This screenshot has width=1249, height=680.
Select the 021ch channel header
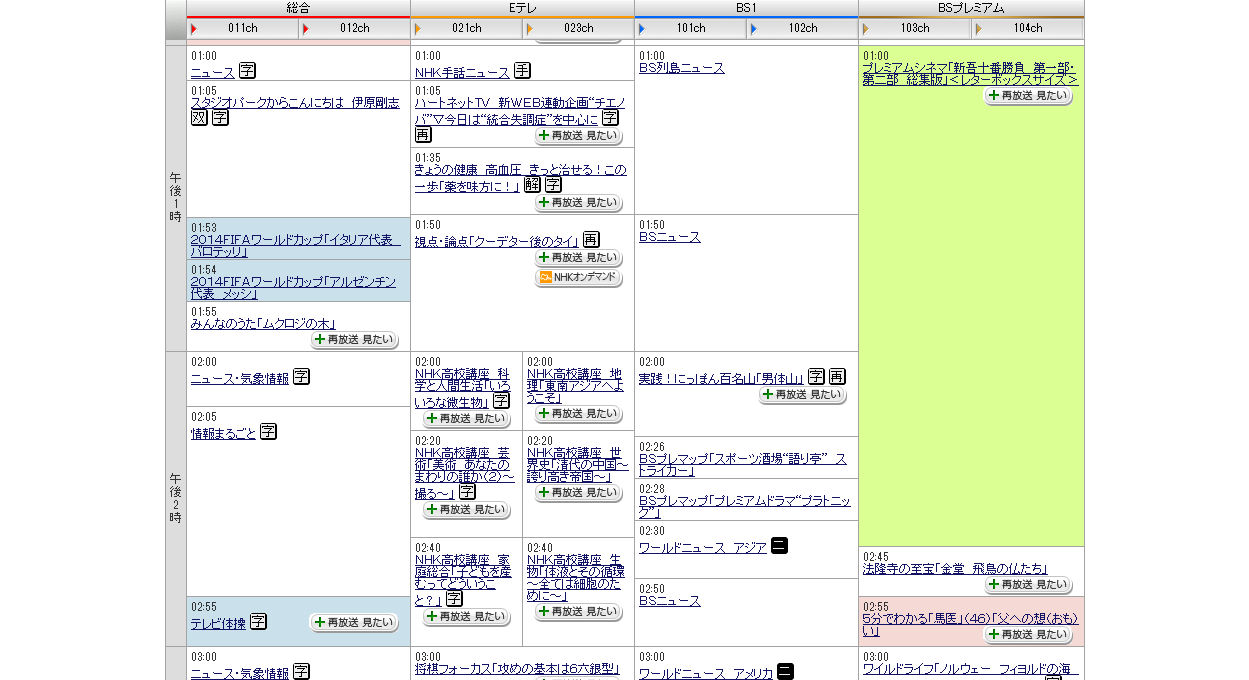(x=466, y=28)
